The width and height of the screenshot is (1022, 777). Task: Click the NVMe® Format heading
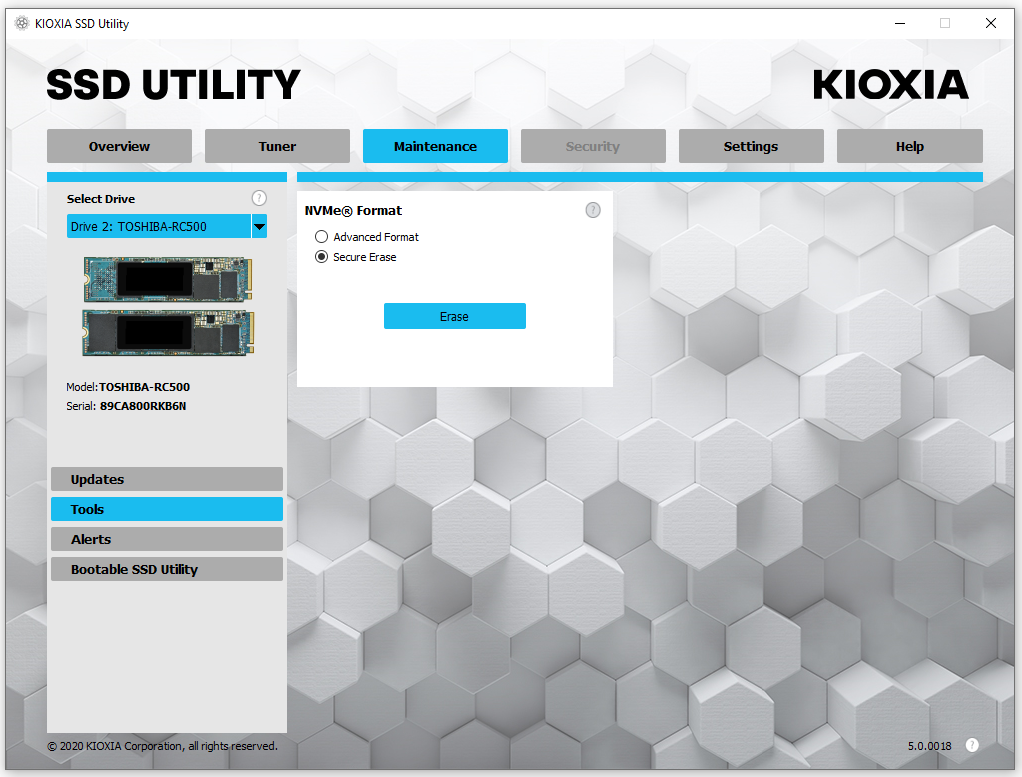[353, 211]
